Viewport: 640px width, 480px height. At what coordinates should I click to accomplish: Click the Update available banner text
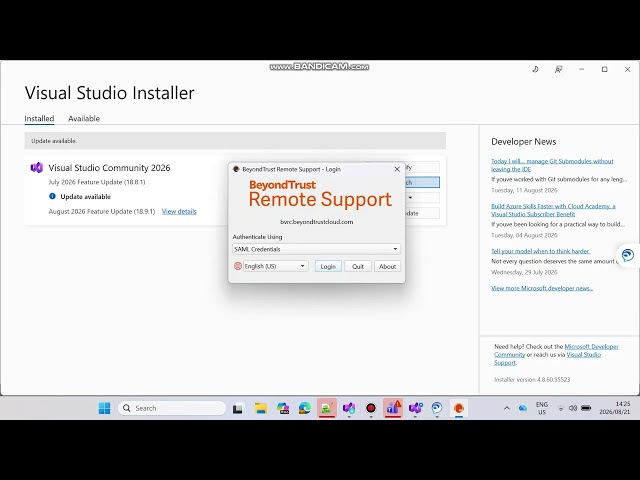coord(54,141)
